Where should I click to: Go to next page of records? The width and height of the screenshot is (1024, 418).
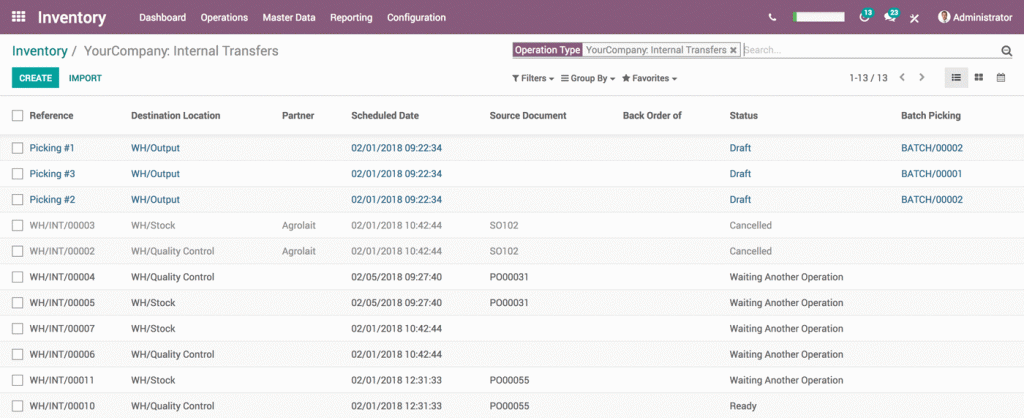[x=922, y=77]
